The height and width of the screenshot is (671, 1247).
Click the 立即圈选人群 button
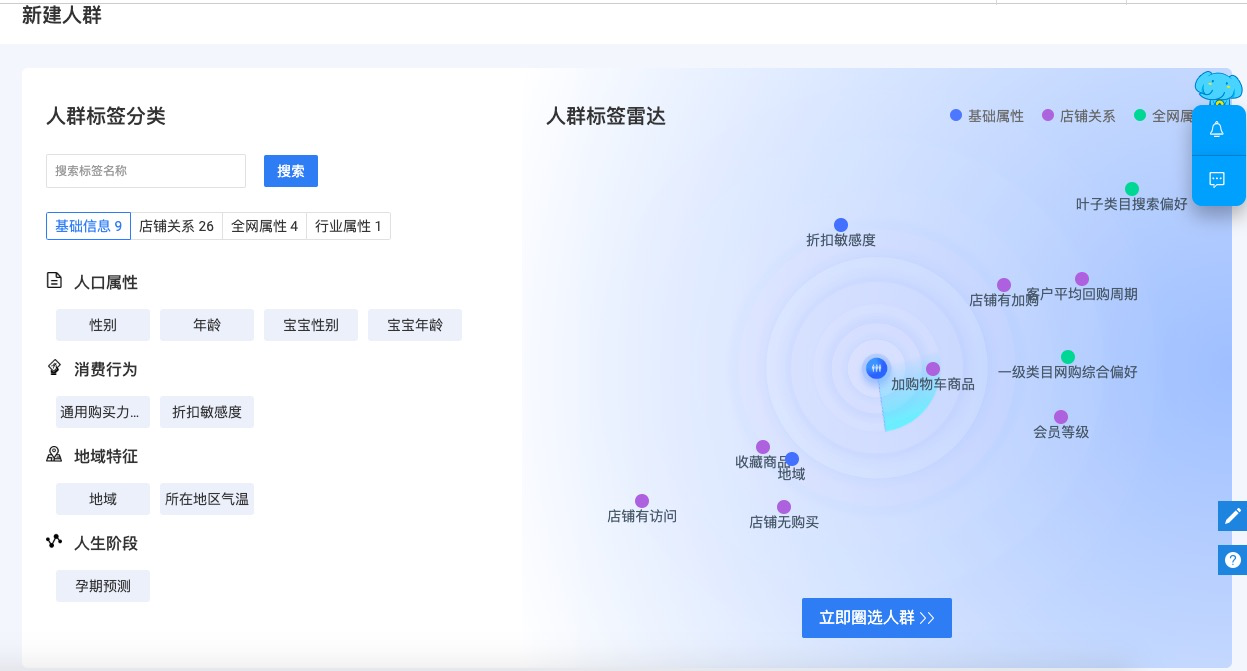[x=876, y=618]
